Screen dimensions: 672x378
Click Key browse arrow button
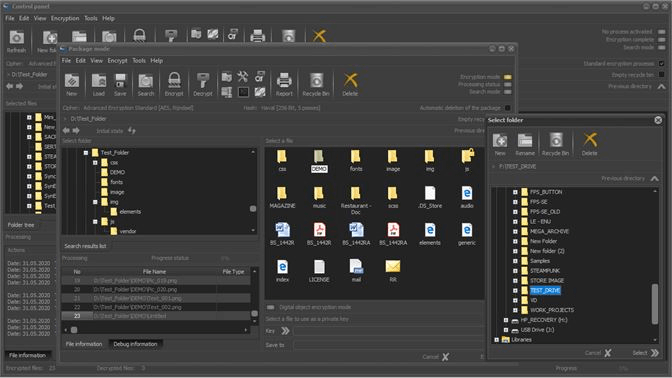pos(285,331)
